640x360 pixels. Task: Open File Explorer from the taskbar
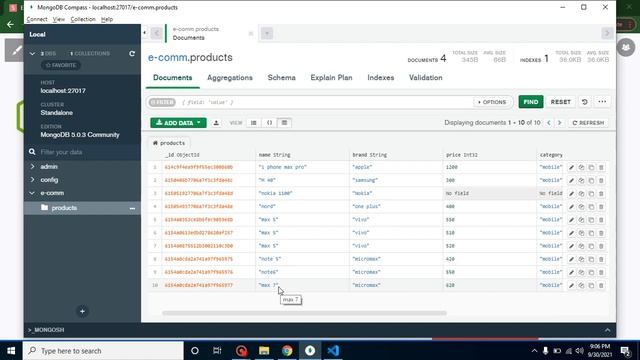coord(264,351)
